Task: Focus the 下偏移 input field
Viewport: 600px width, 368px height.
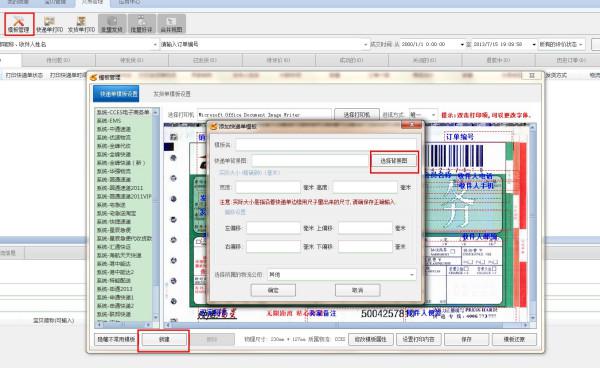Action: (x=365, y=247)
